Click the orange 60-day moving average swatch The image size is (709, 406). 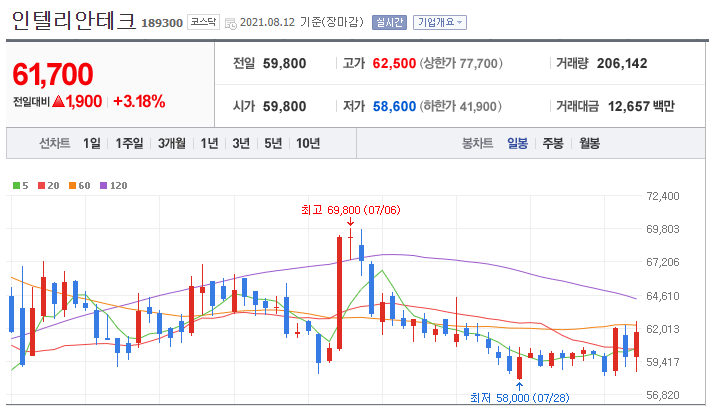tap(72, 185)
